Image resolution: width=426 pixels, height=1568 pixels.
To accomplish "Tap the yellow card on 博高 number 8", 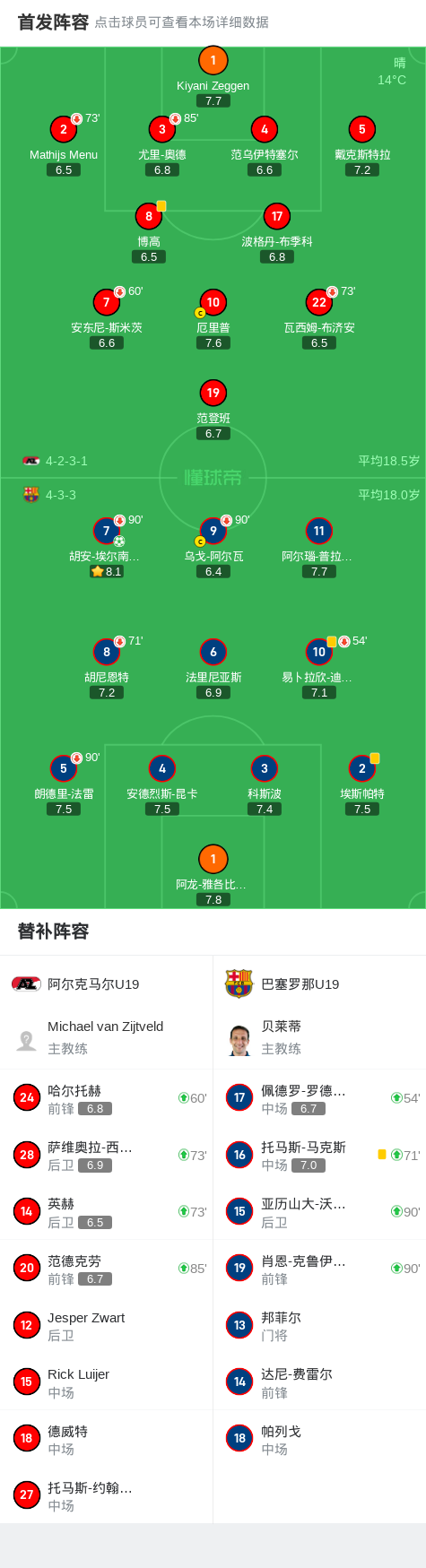I will coord(161,206).
